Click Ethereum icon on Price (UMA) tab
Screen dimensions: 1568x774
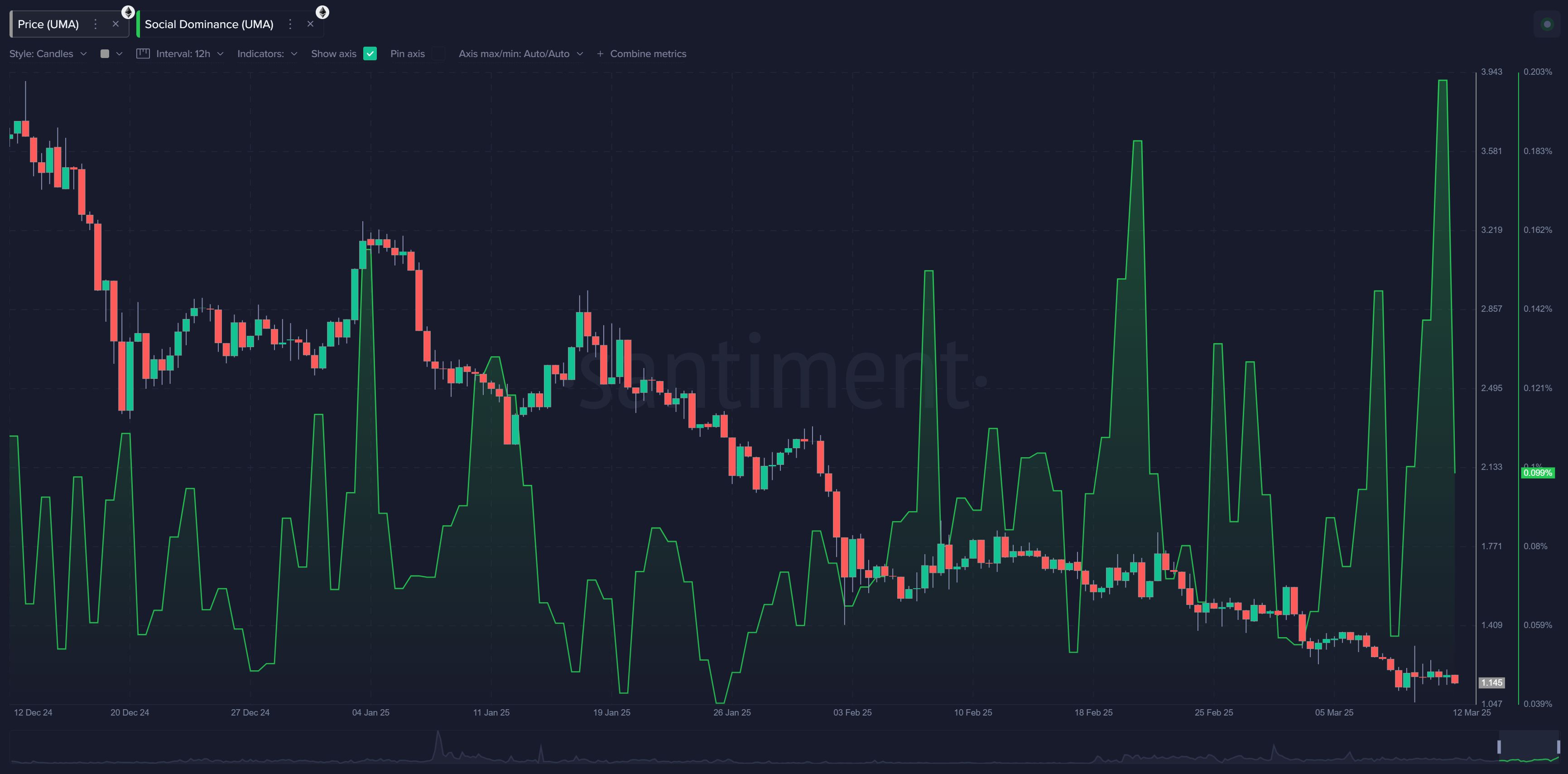tap(128, 12)
